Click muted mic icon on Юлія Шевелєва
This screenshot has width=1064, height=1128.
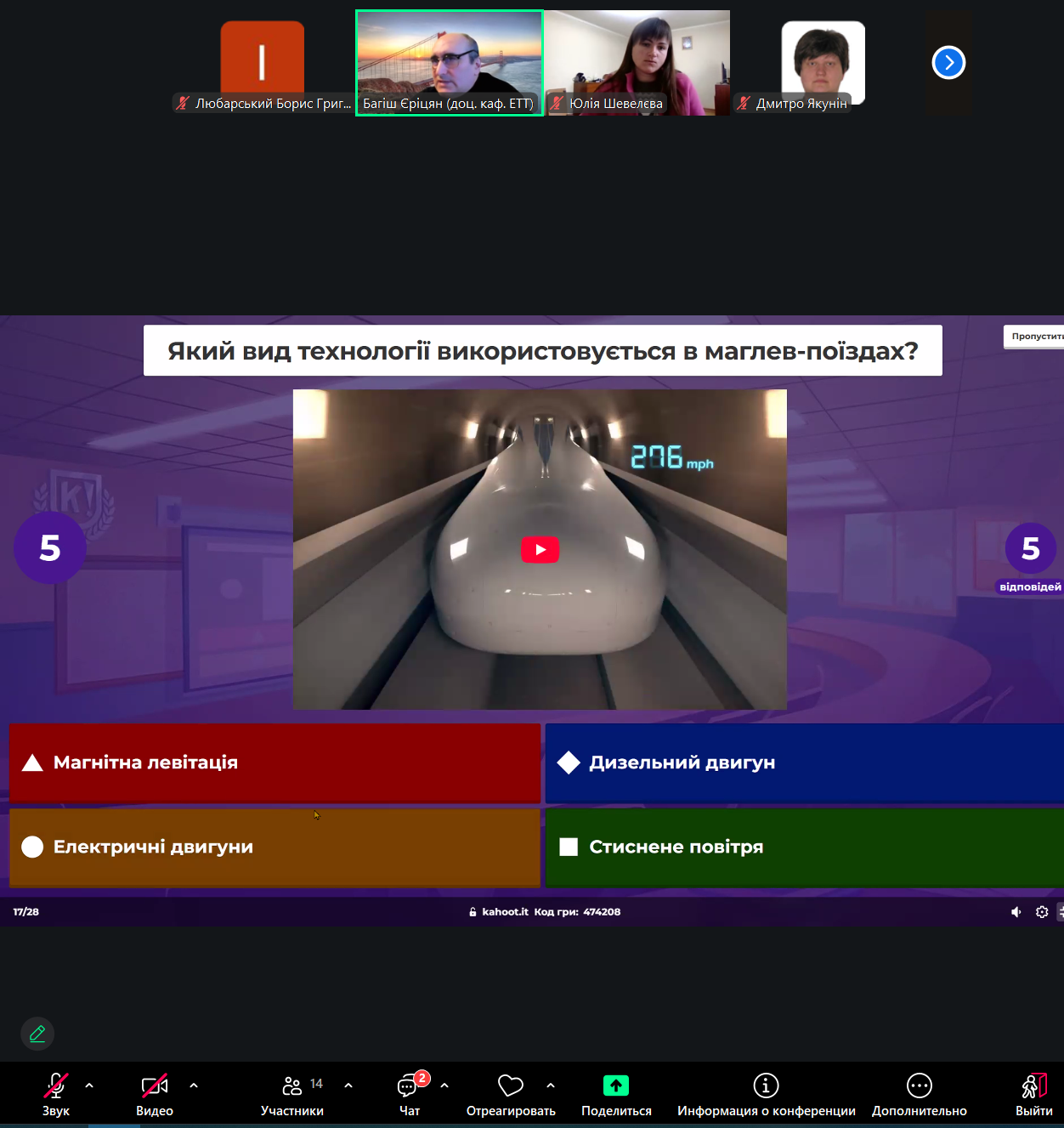[x=557, y=104]
